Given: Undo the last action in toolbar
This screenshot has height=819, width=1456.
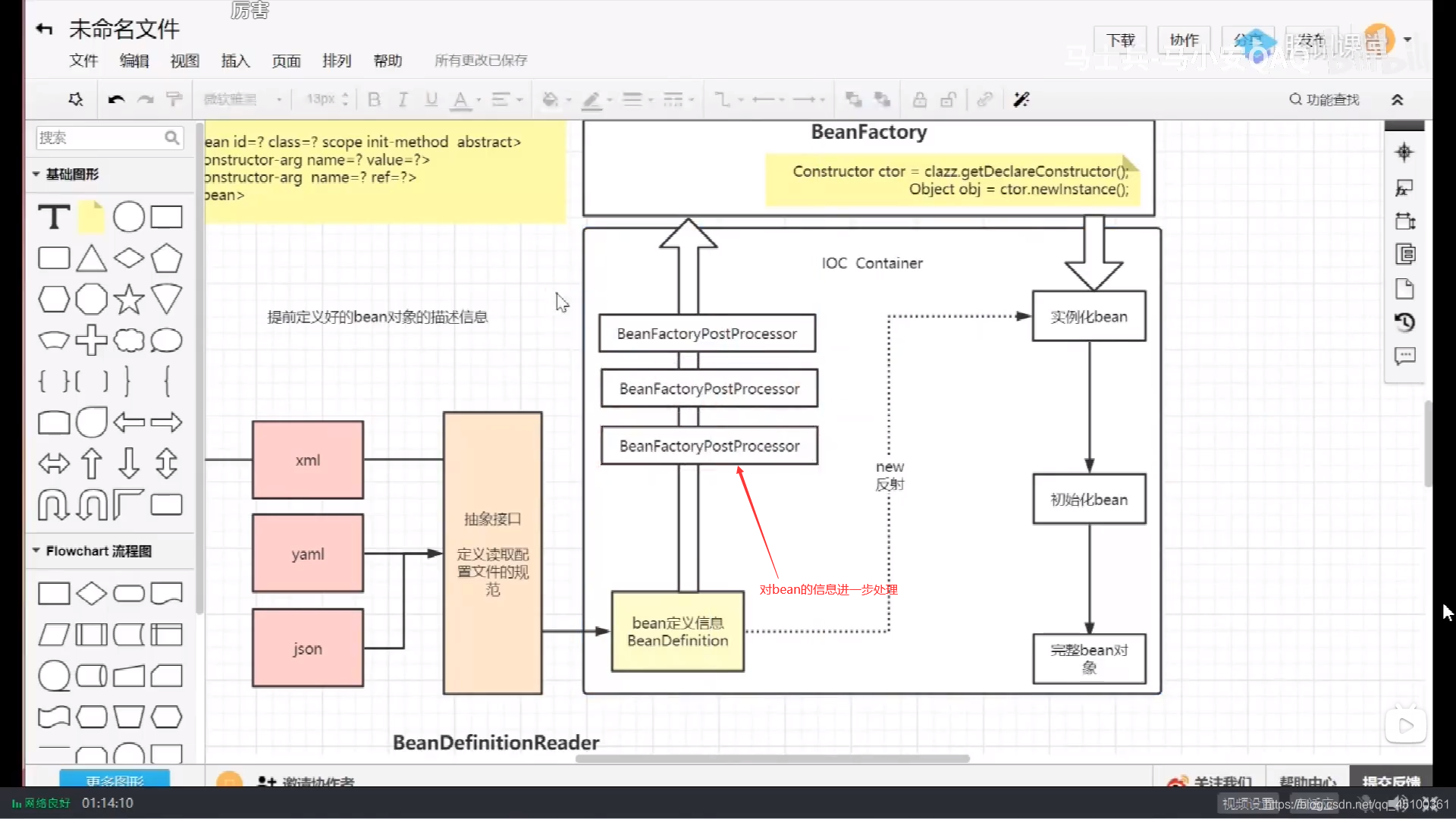Looking at the screenshot, I should 116,99.
